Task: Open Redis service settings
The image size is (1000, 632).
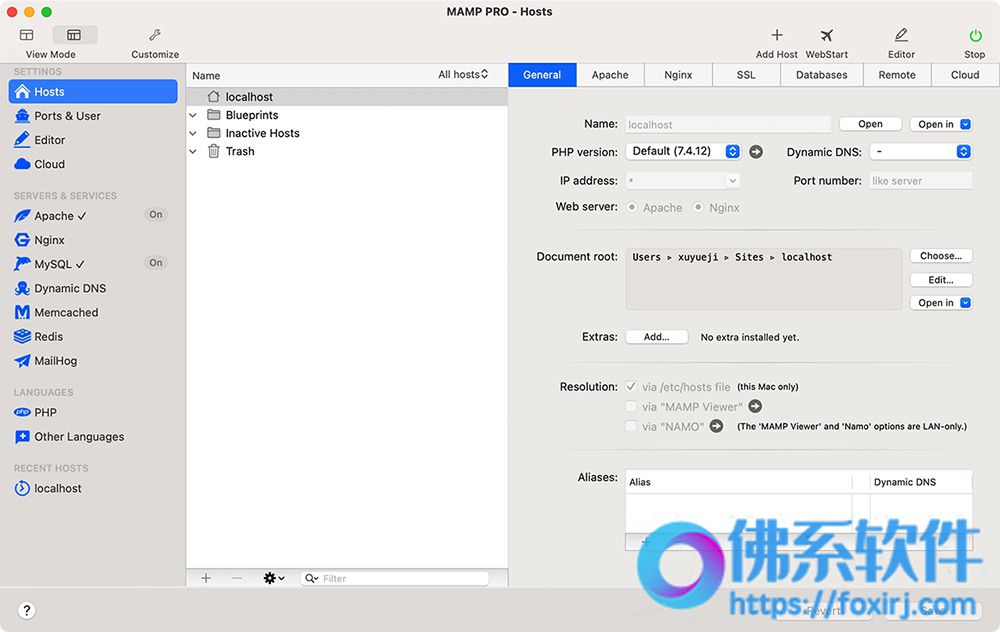Action: click(48, 336)
